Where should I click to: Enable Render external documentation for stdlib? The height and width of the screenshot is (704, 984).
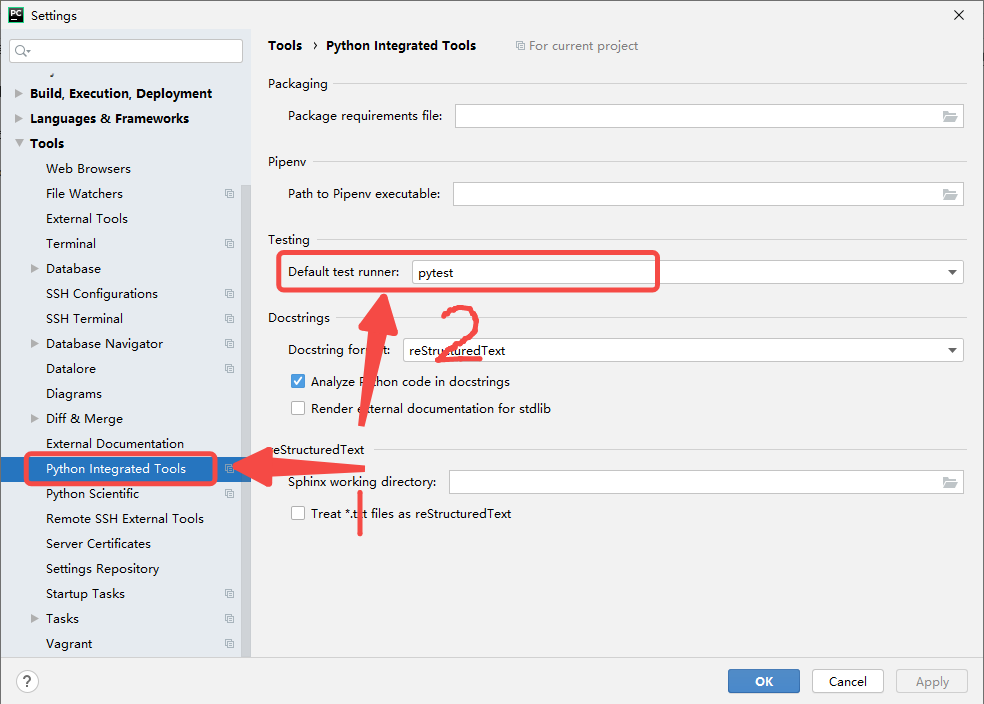coord(298,408)
